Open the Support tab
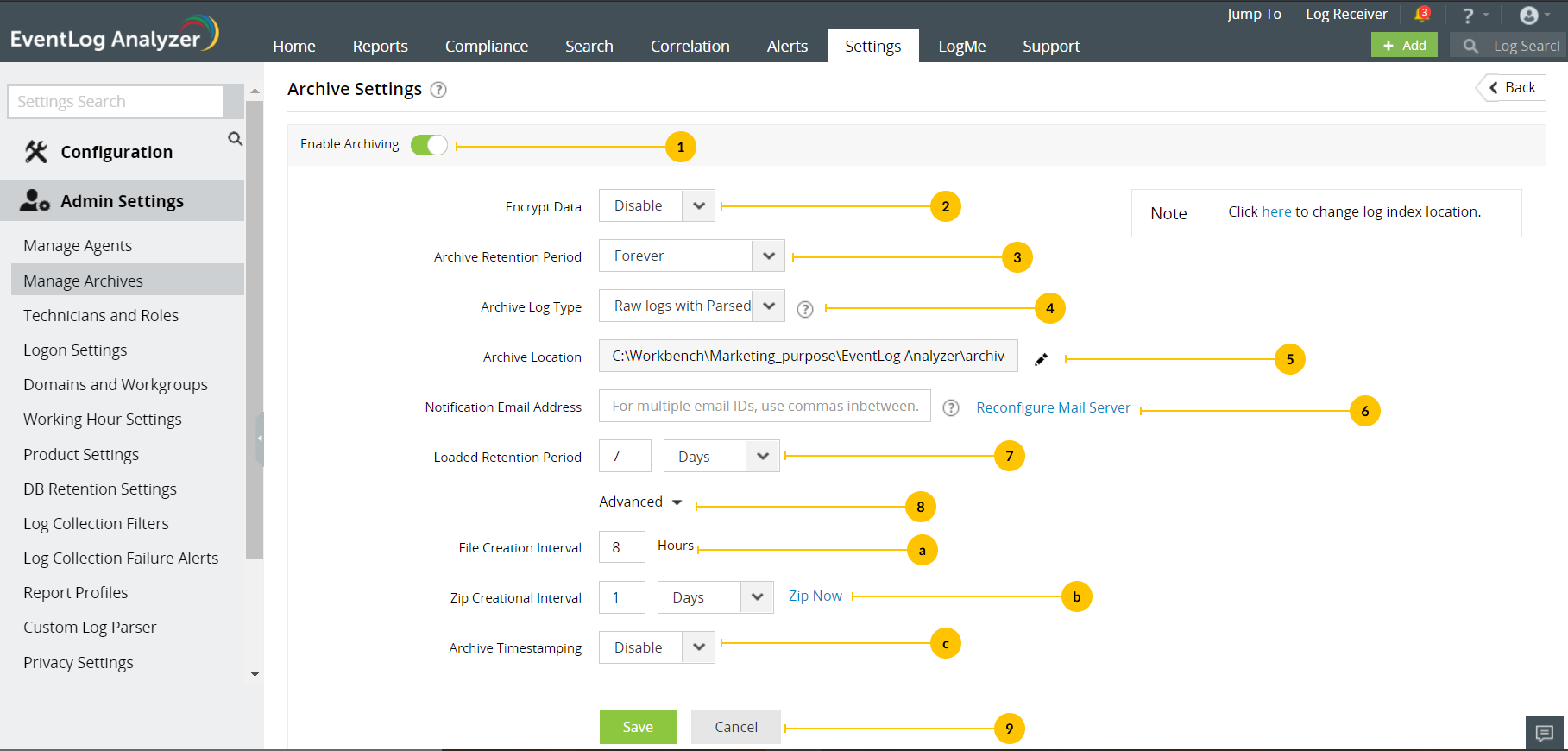 click(1051, 46)
